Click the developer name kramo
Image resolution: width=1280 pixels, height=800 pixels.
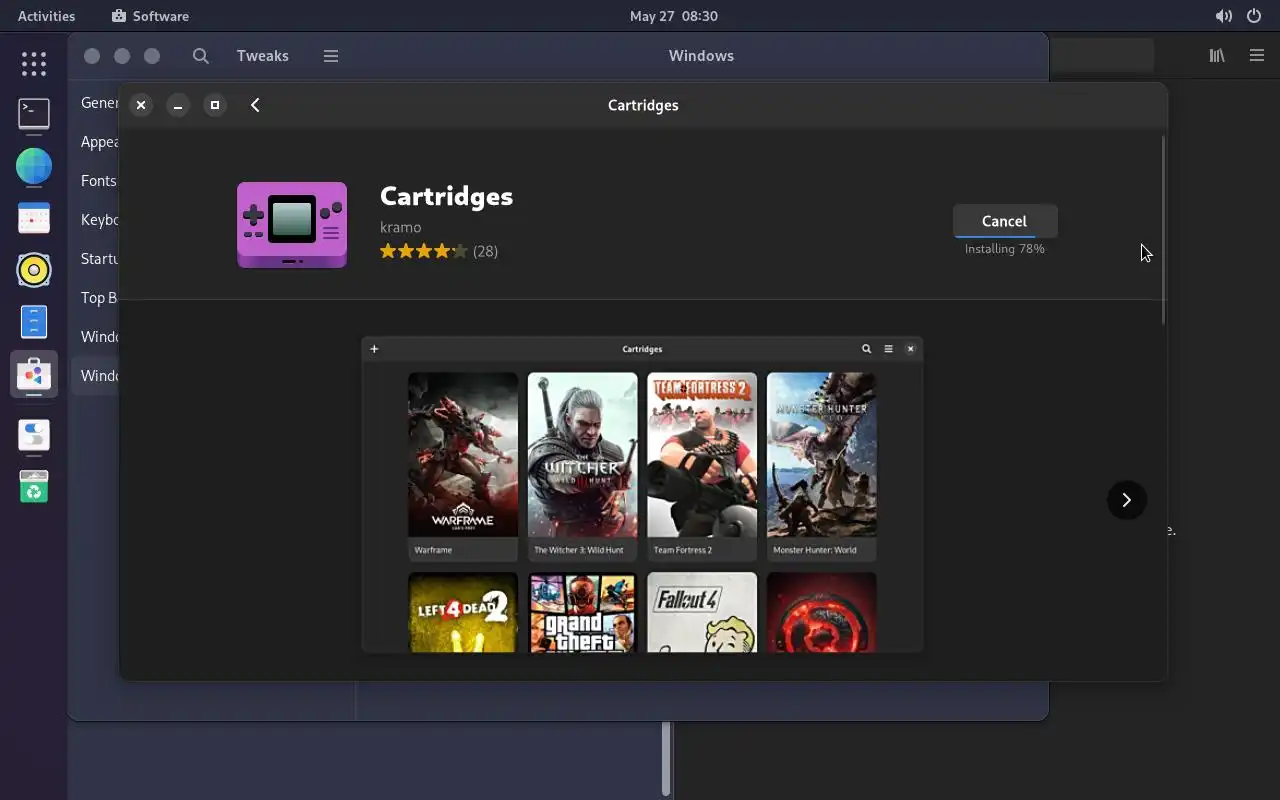[400, 227]
